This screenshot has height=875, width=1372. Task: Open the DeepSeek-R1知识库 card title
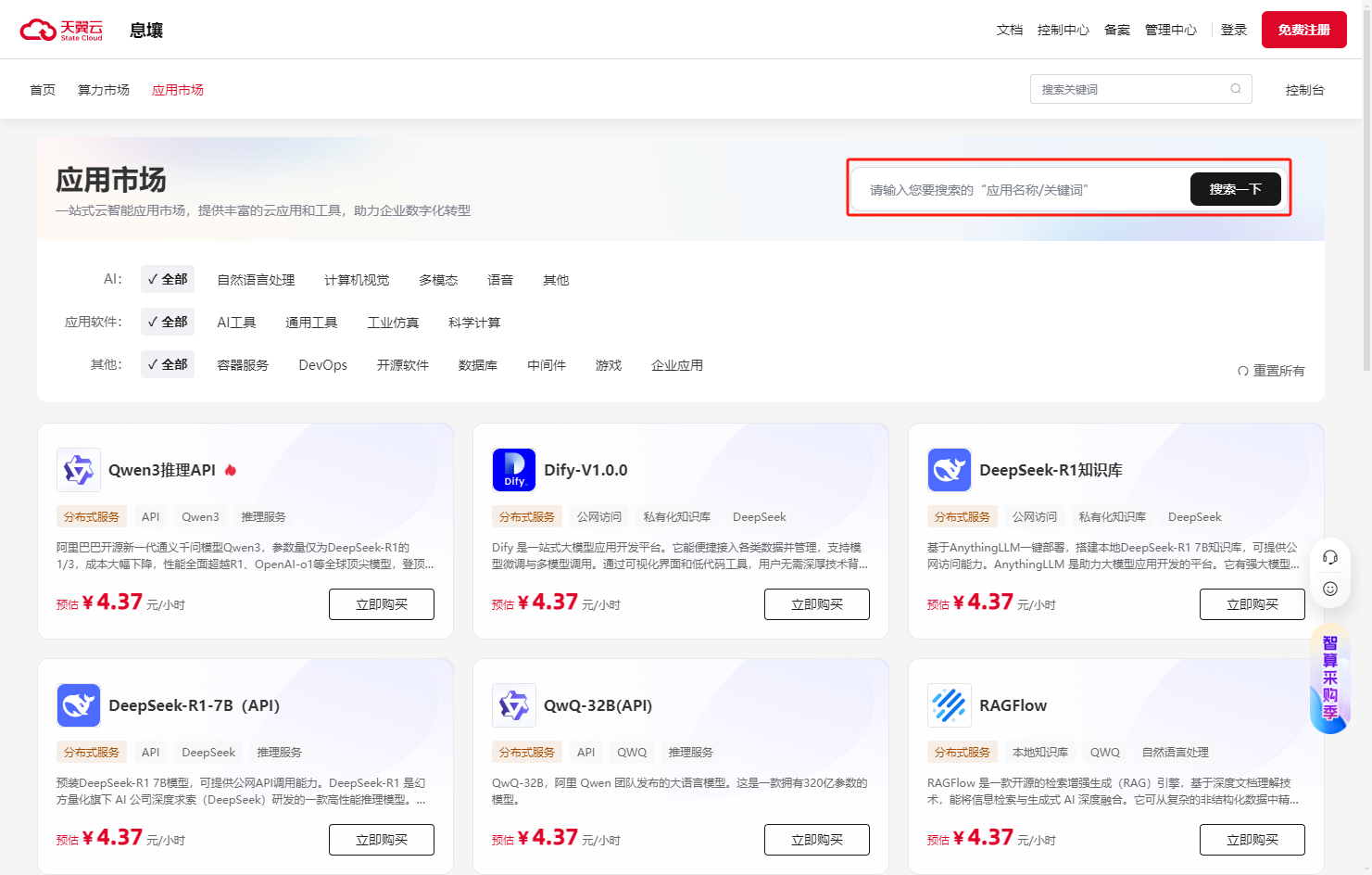tap(1051, 470)
